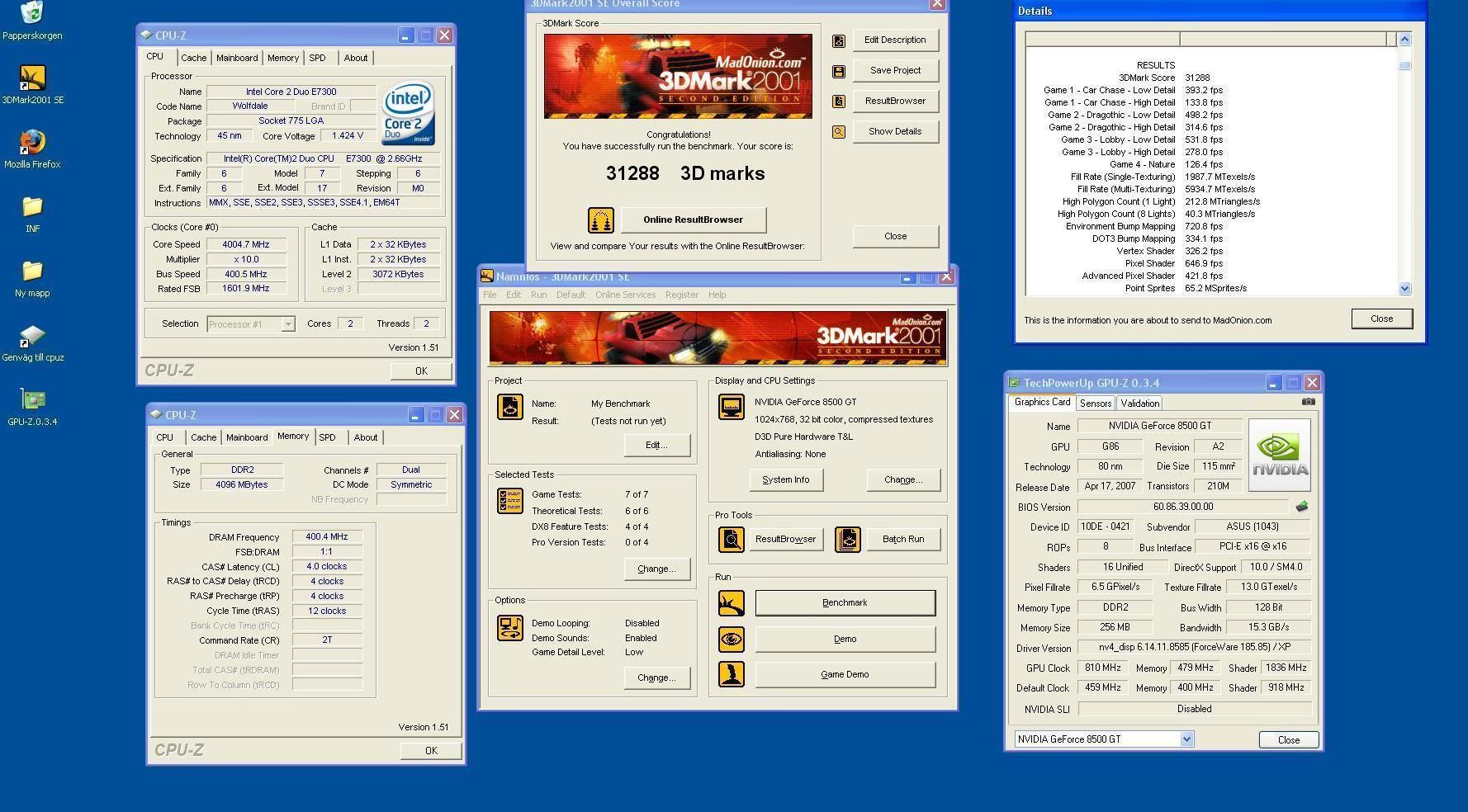
Task: Open the Online Services menu
Action: click(625, 295)
